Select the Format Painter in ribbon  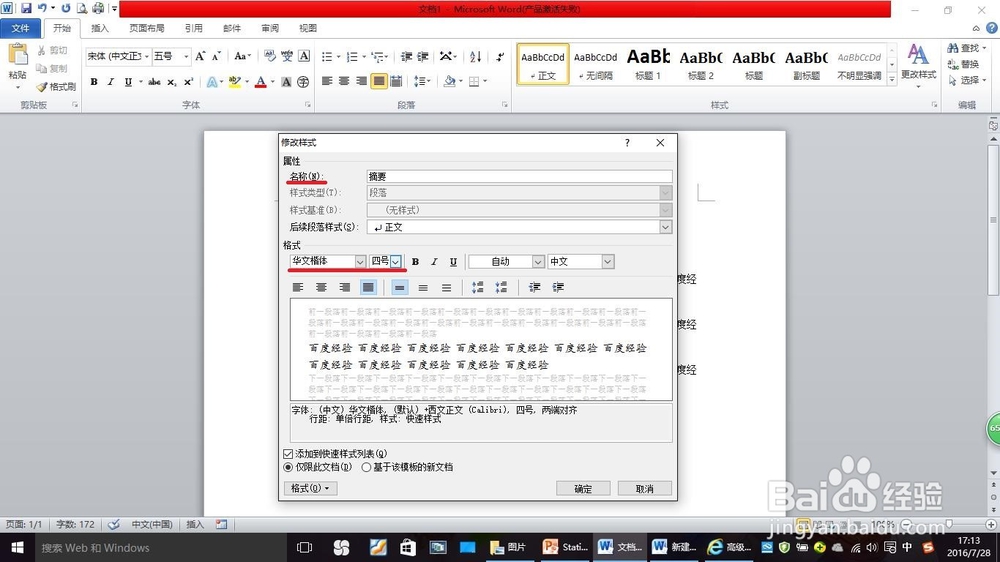point(56,87)
